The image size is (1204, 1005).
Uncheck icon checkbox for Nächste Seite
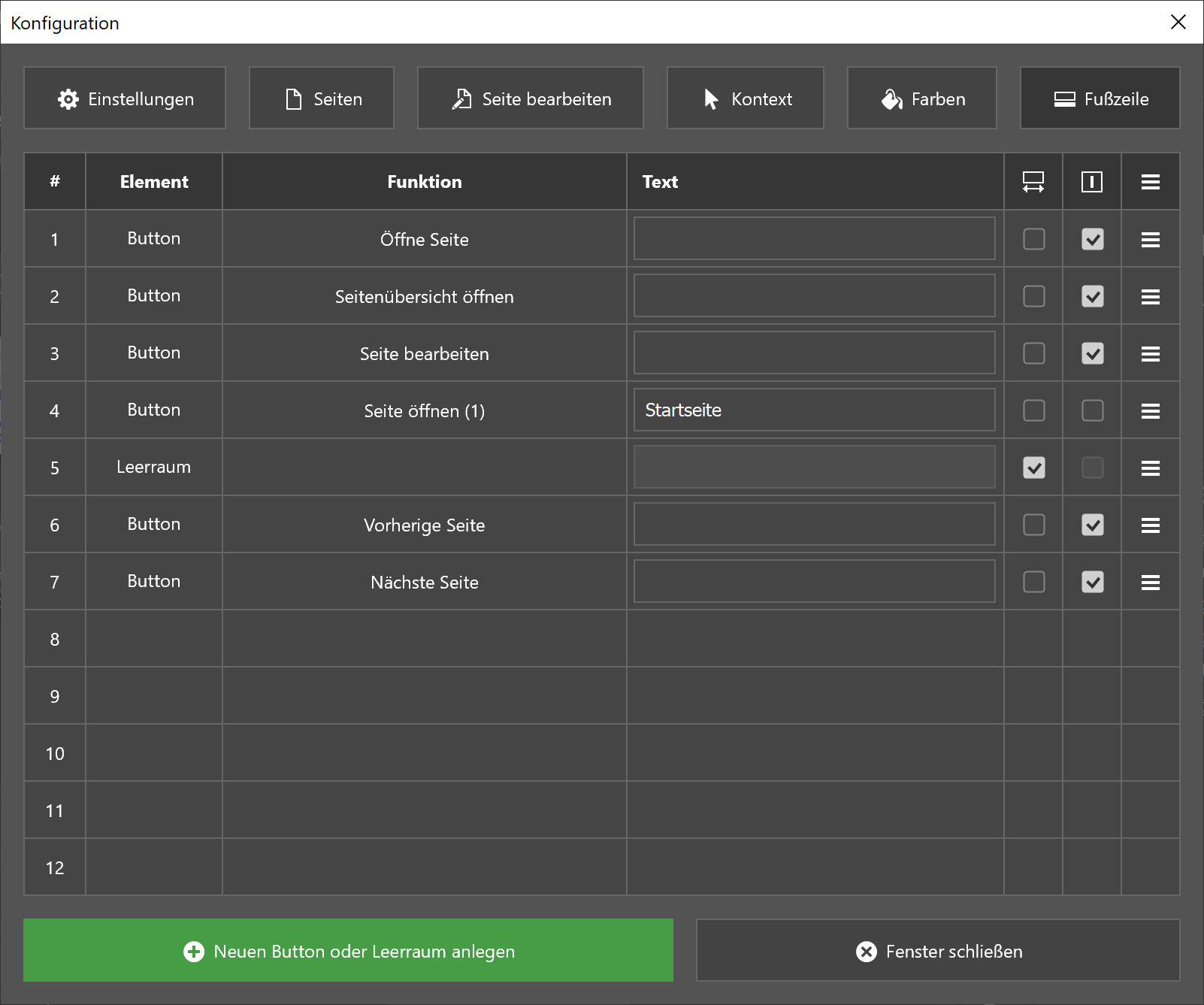[x=1093, y=582]
